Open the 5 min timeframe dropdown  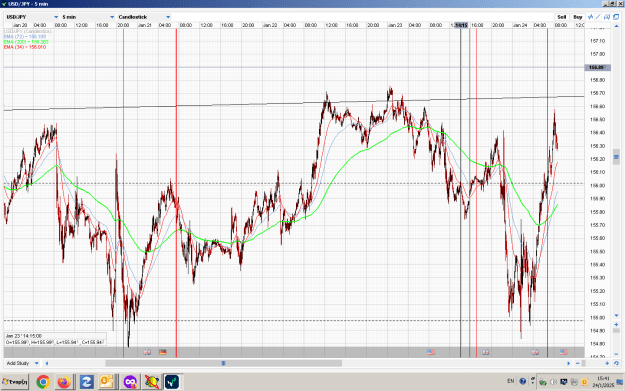88,17
